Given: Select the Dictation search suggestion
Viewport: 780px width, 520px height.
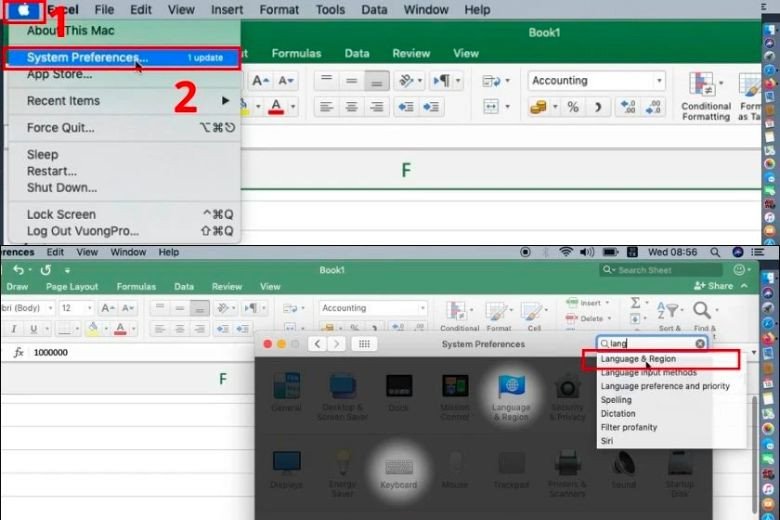Looking at the screenshot, I should [x=618, y=414].
